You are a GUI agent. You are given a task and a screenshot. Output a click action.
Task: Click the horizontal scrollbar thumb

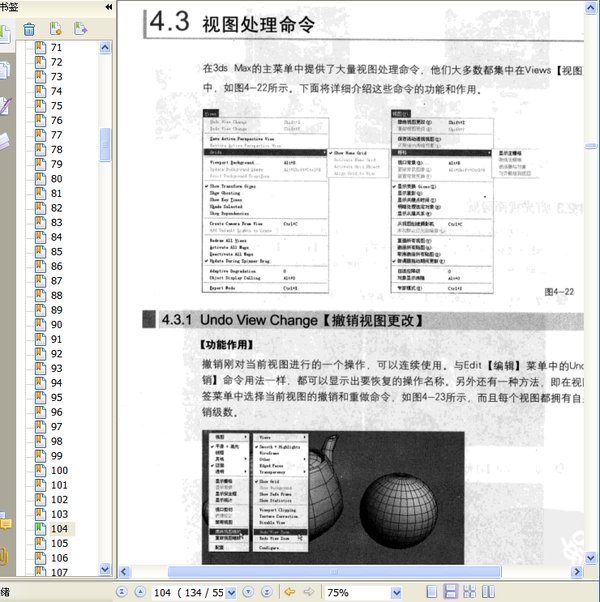point(334,572)
